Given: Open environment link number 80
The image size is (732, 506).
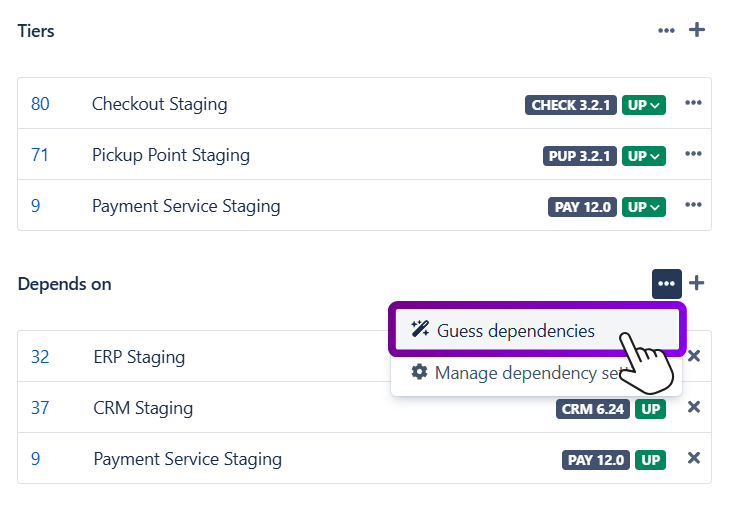Looking at the screenshot, I should (x=40, y=104).
